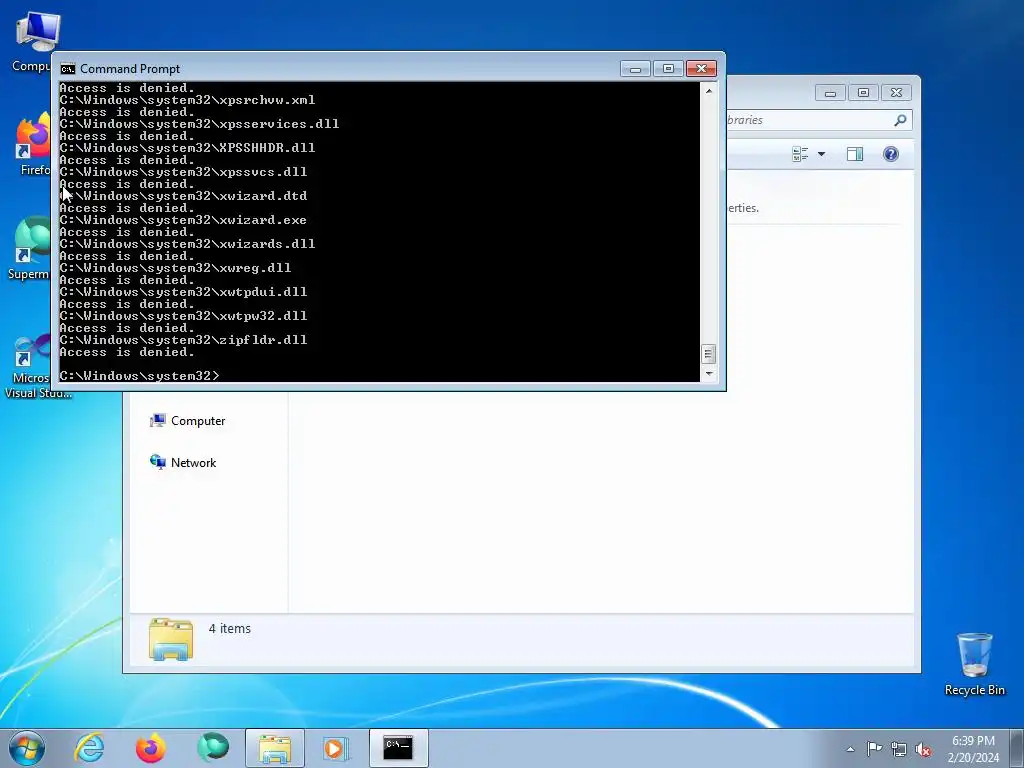Maximize the Command Prompt window
1024x768 pixels.
(x=668, y=69)
